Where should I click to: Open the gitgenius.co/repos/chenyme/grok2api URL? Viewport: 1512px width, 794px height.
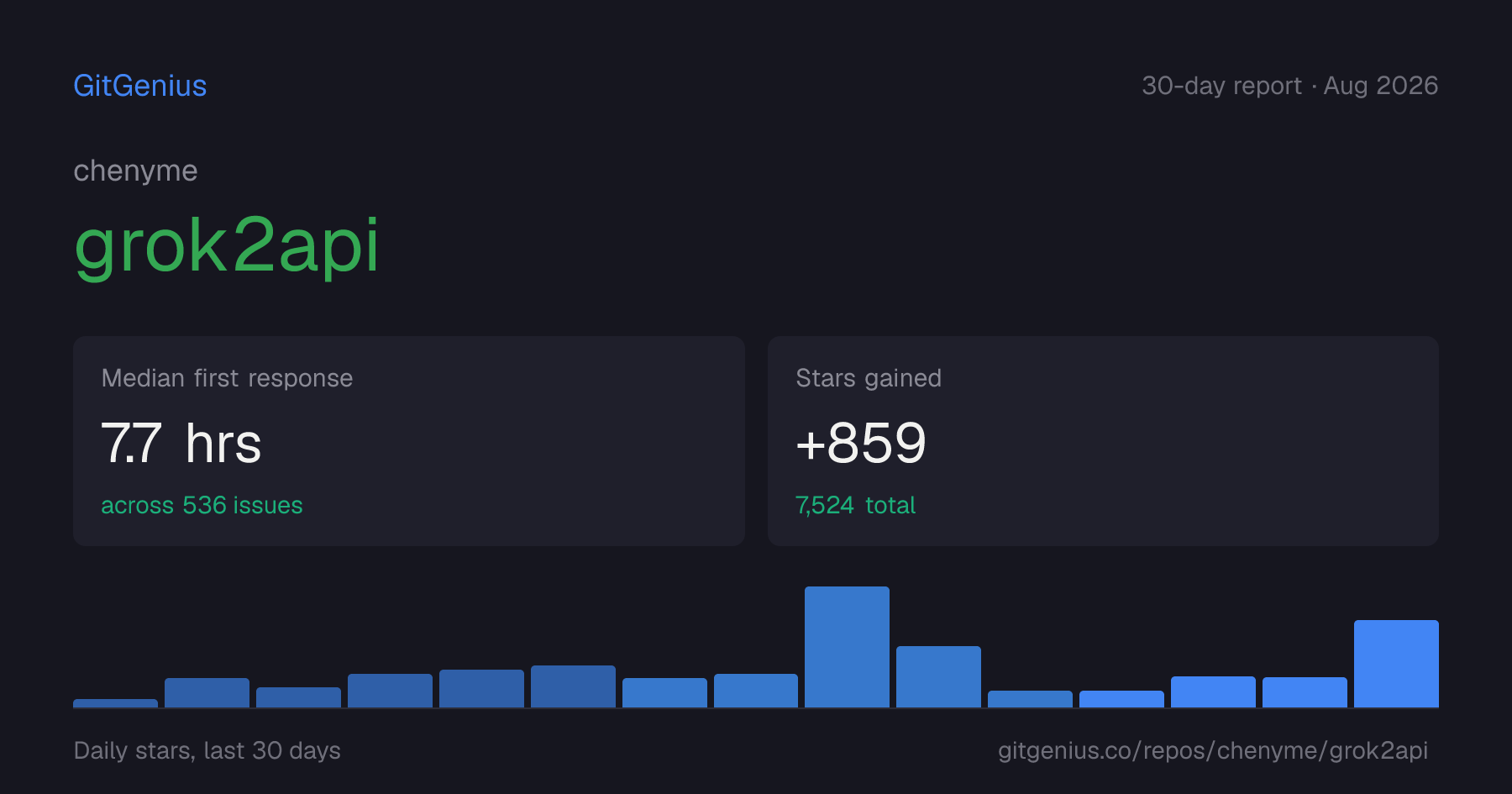pyautogui.click(x=1213, y=750)
